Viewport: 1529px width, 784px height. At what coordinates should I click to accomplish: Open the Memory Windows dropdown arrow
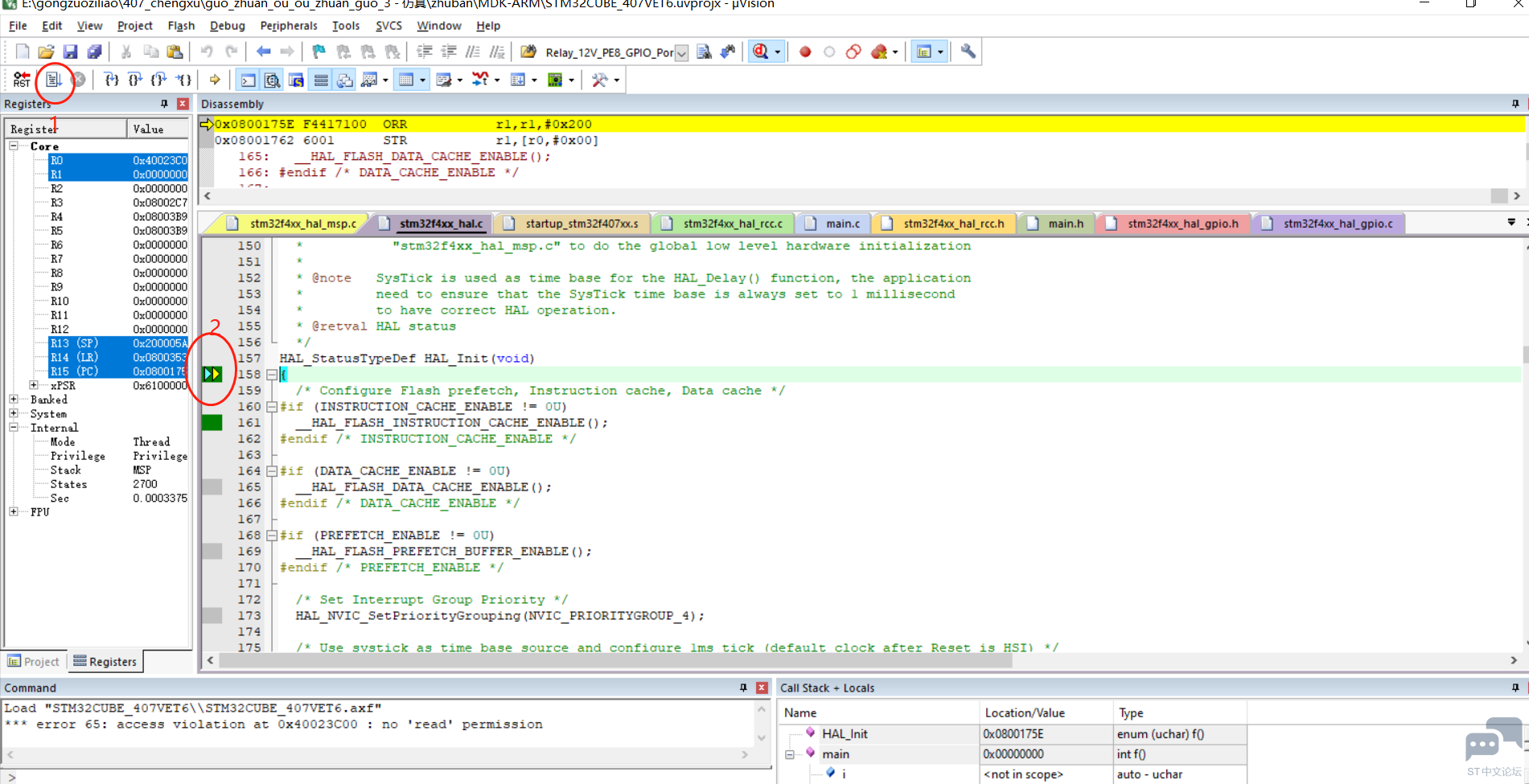click(x=422, y=80)
